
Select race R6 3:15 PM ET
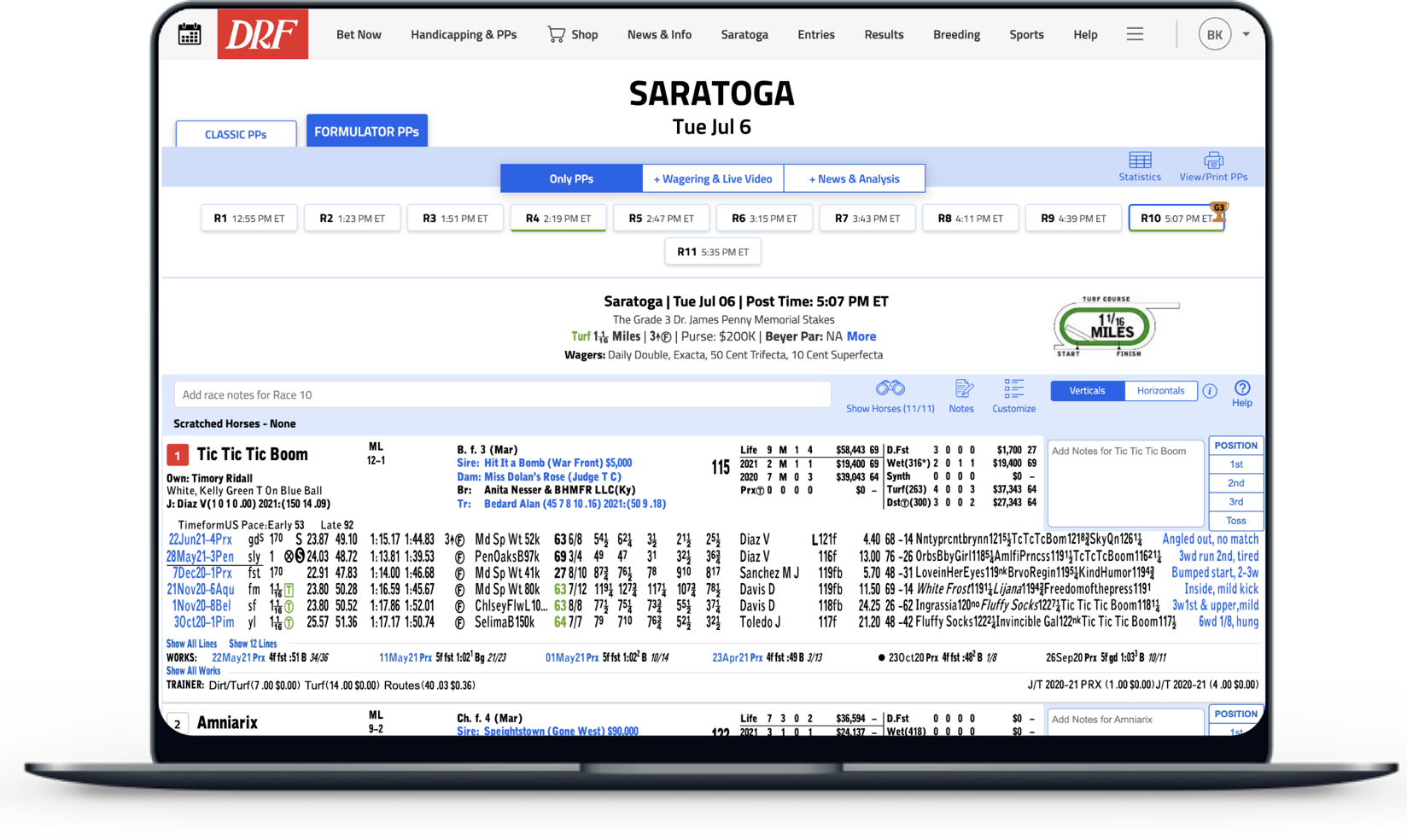(764, 219)
